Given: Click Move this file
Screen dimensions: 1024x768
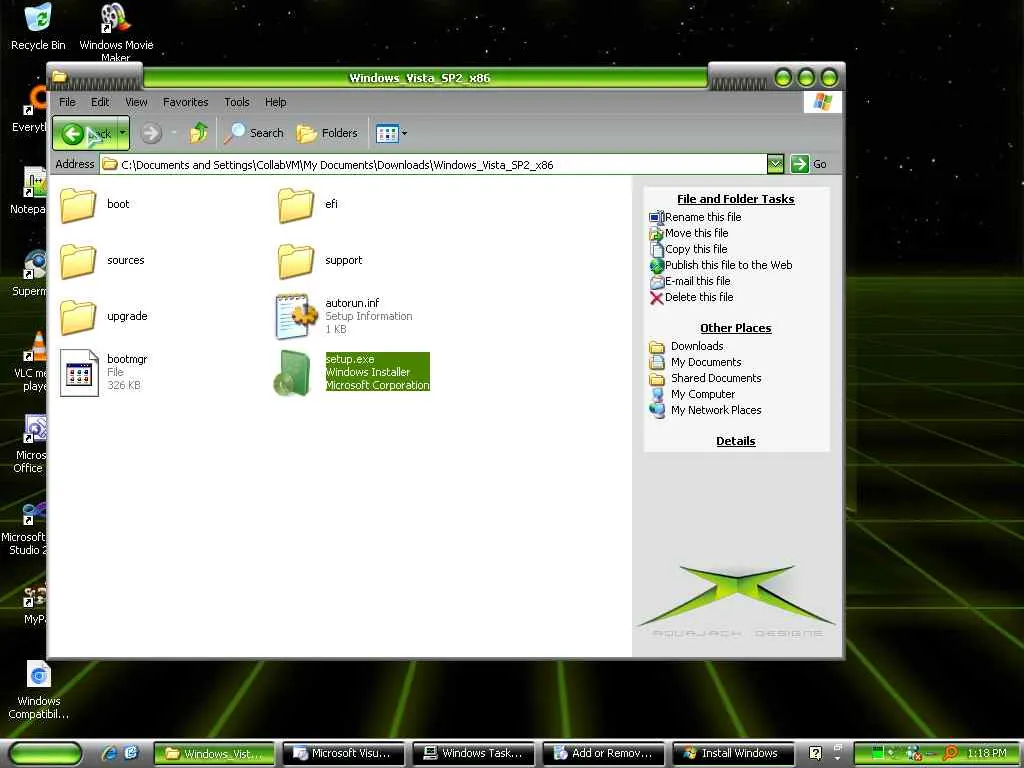Looking at the screenshot, I should [689, 233].
